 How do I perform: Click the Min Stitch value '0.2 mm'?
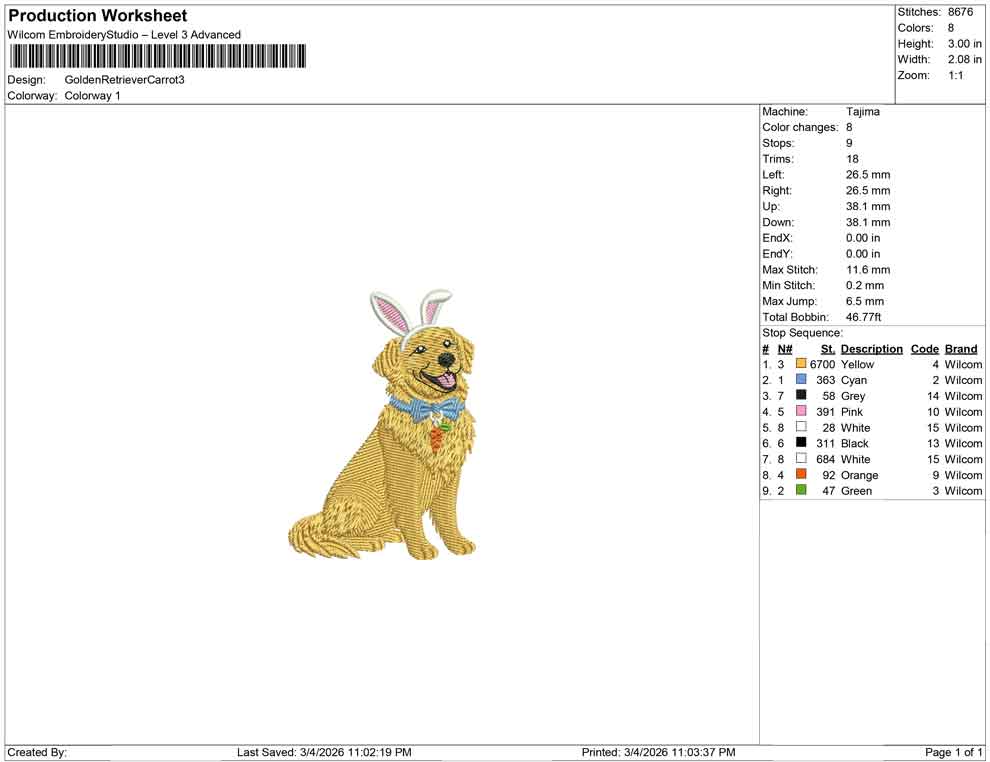(x=865, y=285)
